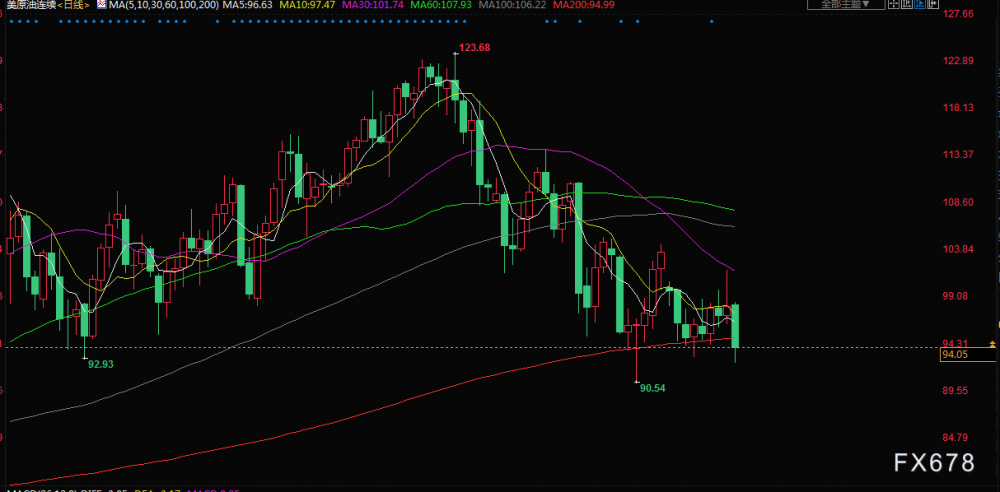Click the 94.05 current price box
The height and width of the screenshot is (492, 1000).
[x=967, y=355]
